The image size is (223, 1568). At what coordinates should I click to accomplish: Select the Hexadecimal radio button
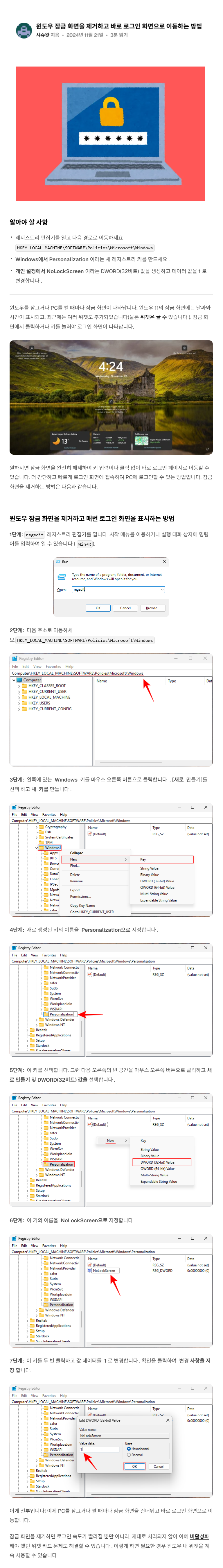[x=129, y=1449]
